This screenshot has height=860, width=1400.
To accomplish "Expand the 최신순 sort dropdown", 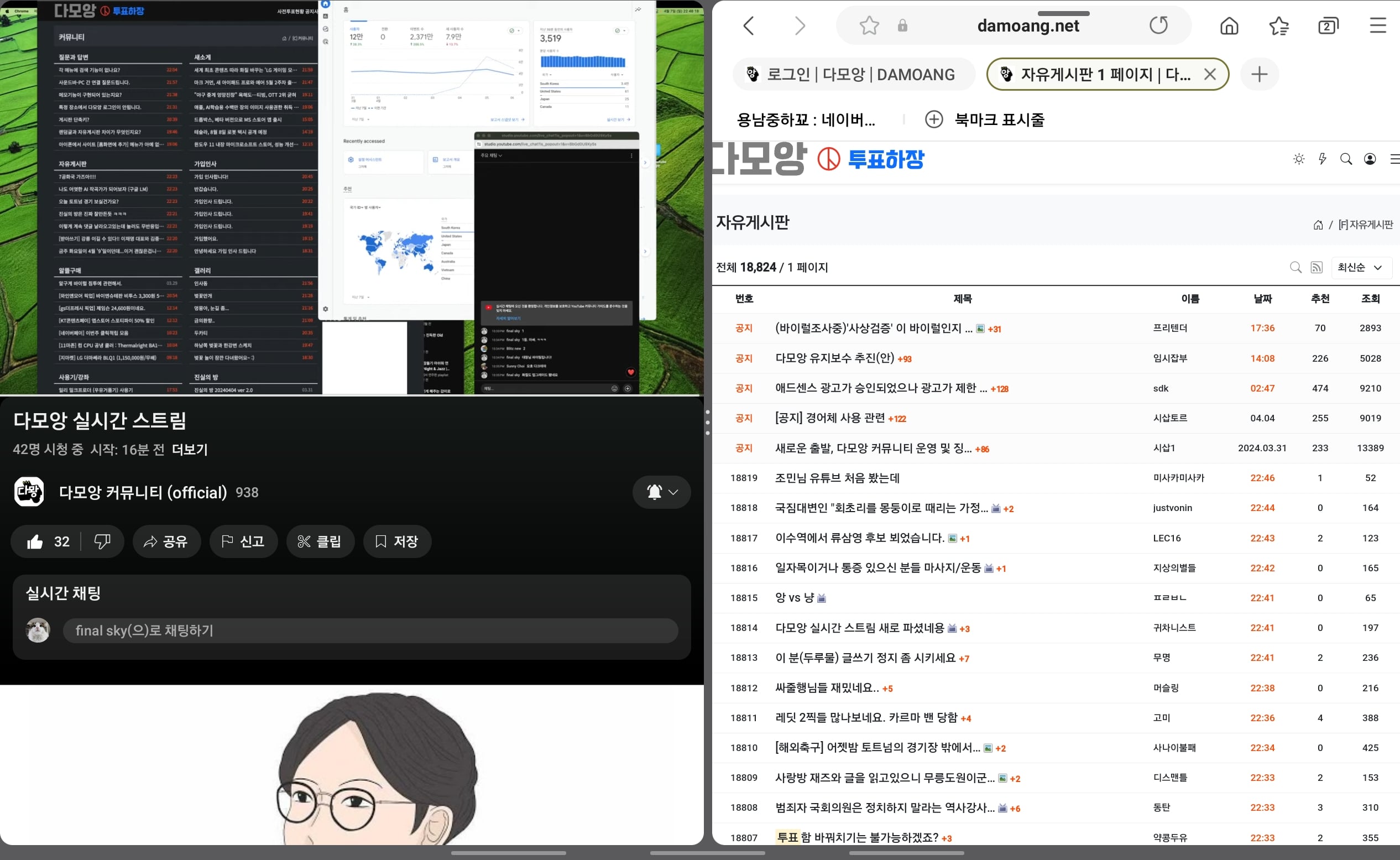I will tap(1361, 267).
